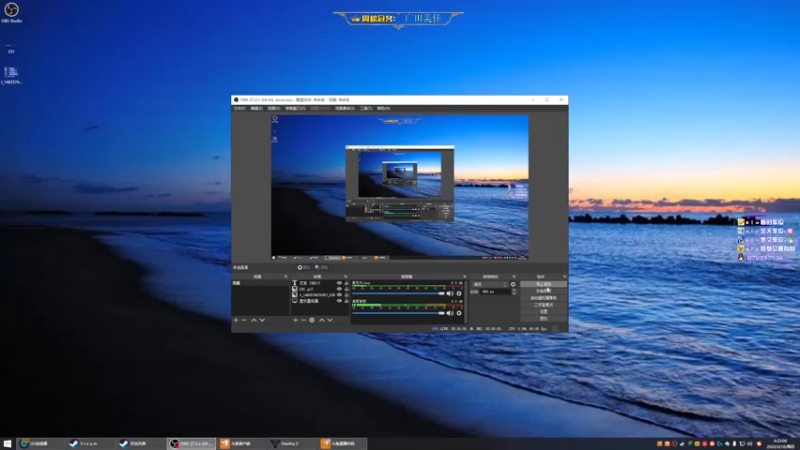Select the 显示器采集 source row
This screenshot has height=450, width=800.
tap(320, 301)
